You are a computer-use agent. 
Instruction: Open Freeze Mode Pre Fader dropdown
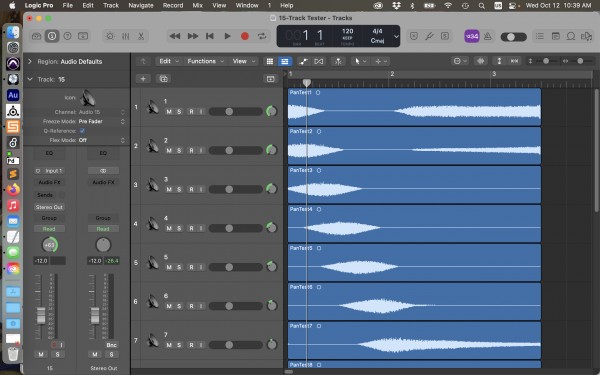[x=102, y=121]
